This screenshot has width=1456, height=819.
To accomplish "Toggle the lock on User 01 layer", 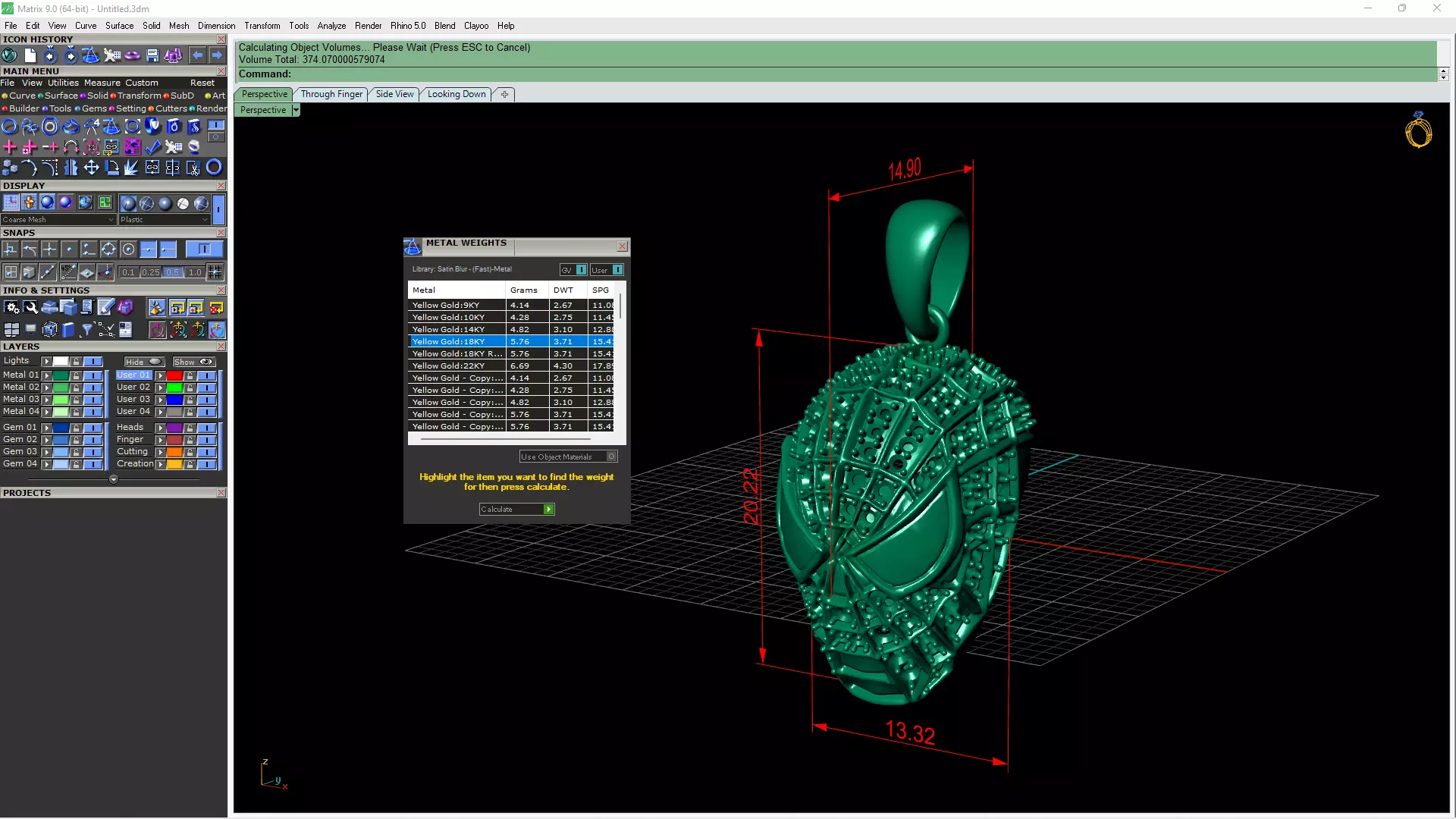I will (x=190, y=375).
